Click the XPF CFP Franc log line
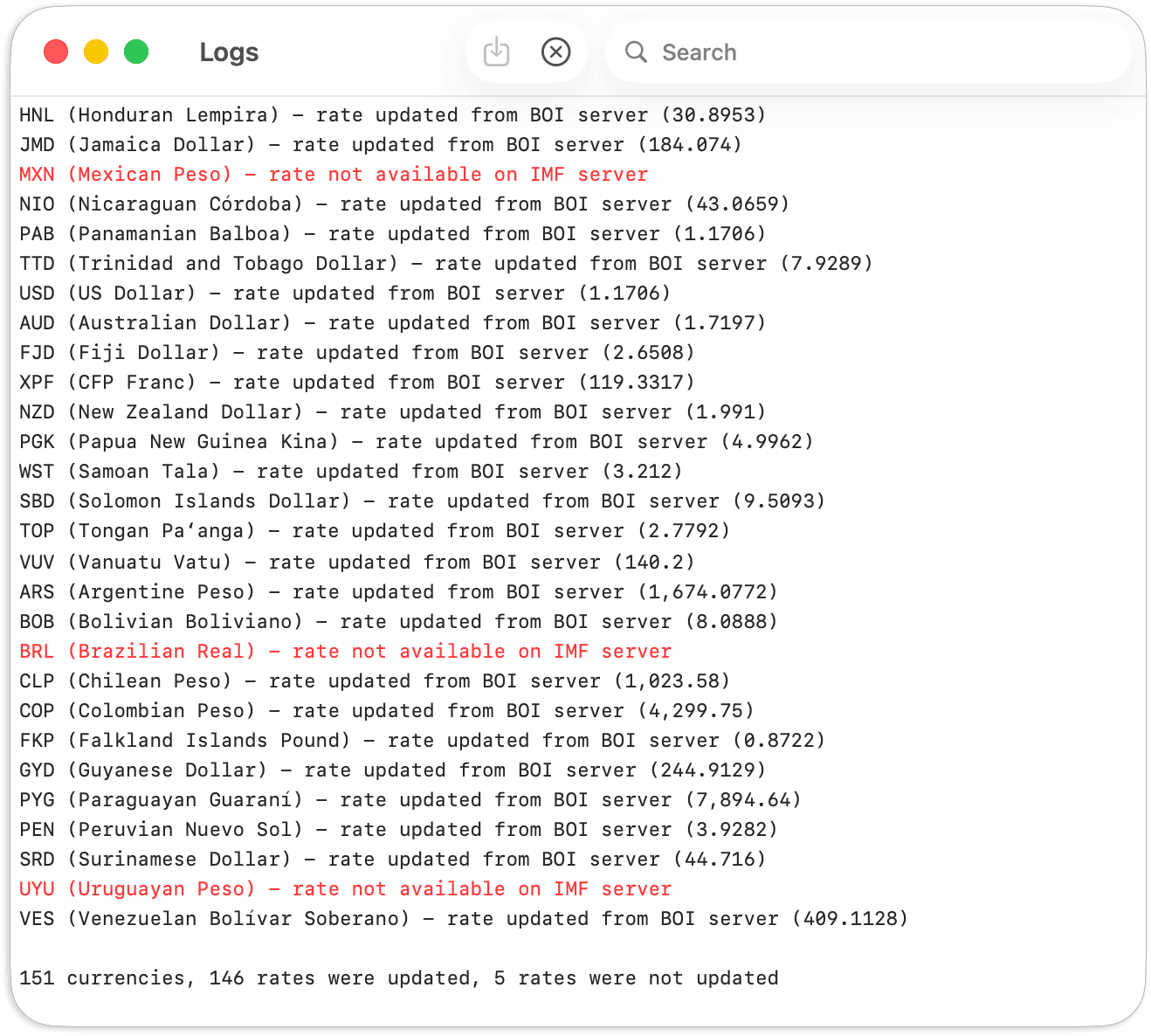Image resolution: width=1151 pixels, height=1036 pixels. pos(356,383)
